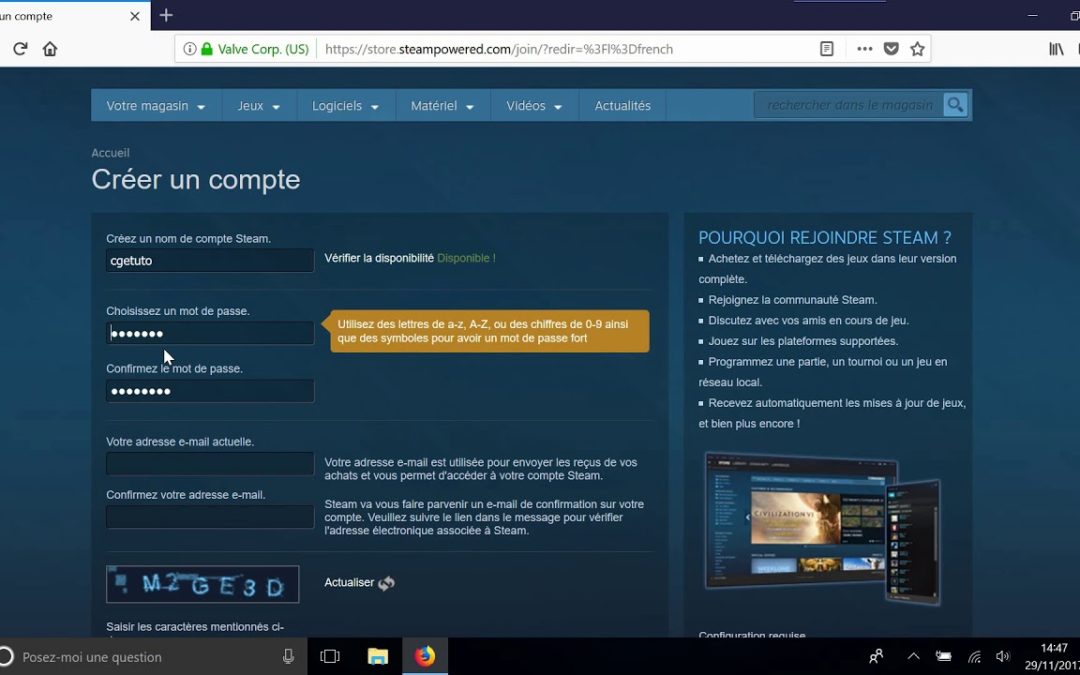Click the Accueil breadcrumb link
Image resolution: width=1080 pixels, height=675 pixels.
(x=110, y=152)
